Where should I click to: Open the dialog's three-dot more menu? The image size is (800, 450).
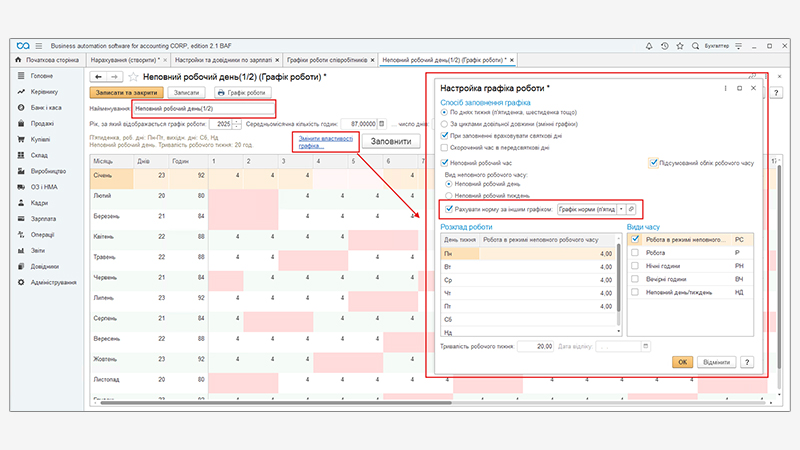click(724, 87)
